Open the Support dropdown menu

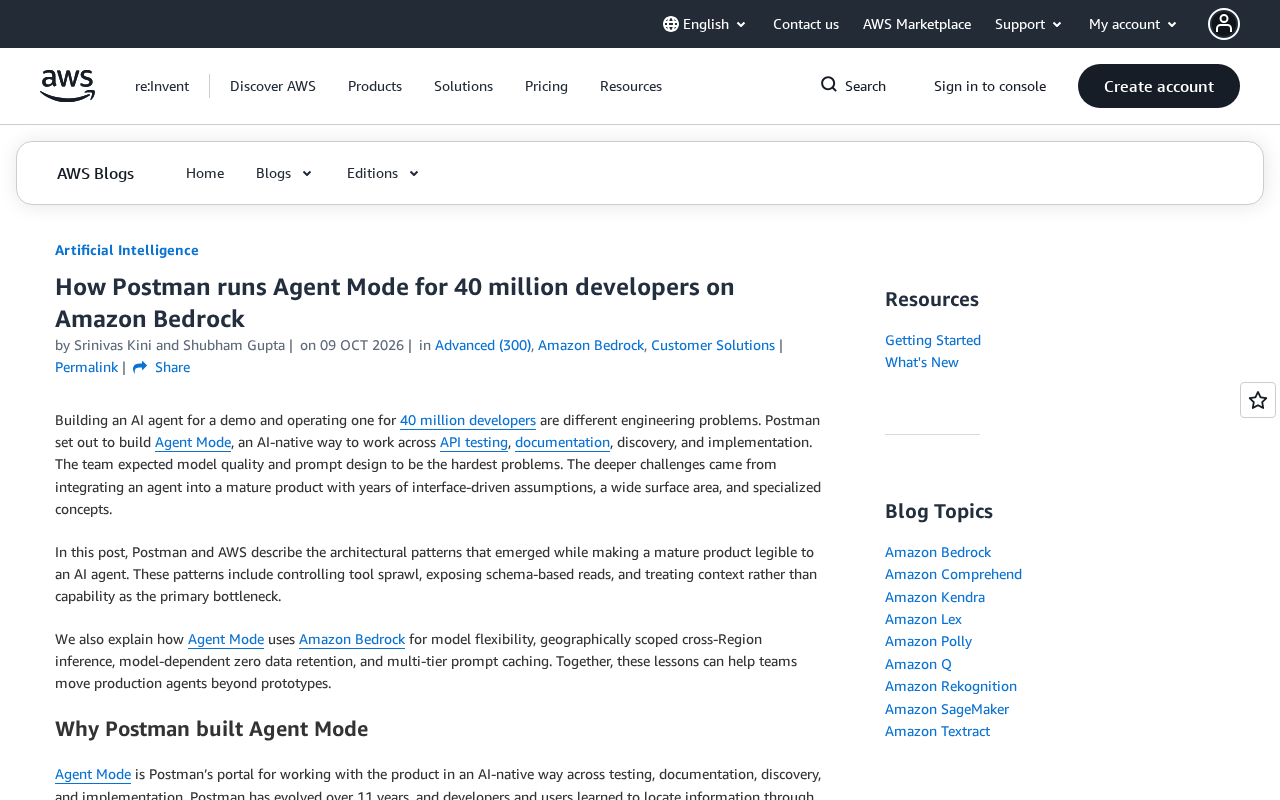(x=1029, y=24)
